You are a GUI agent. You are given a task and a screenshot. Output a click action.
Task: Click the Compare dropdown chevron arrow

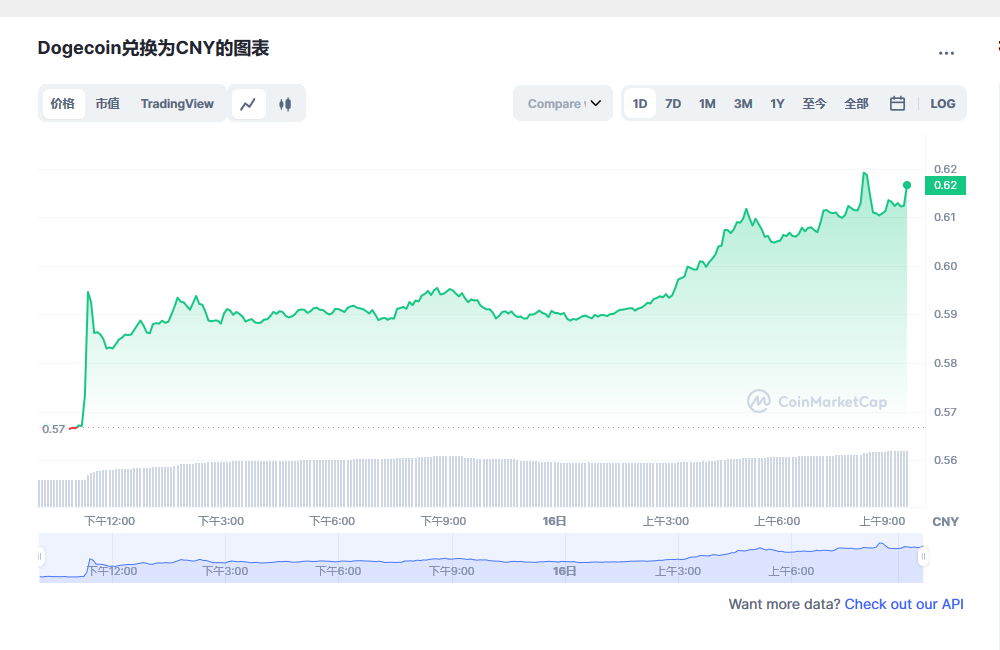(x=596, y=104)
